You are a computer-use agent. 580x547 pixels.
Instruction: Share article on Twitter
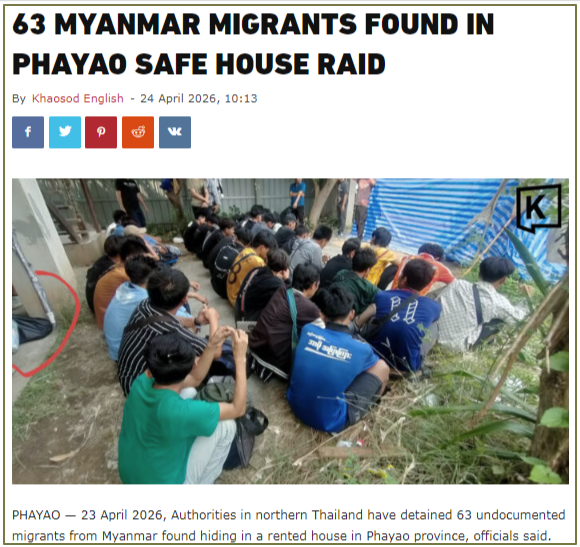(x=65, y=132)
